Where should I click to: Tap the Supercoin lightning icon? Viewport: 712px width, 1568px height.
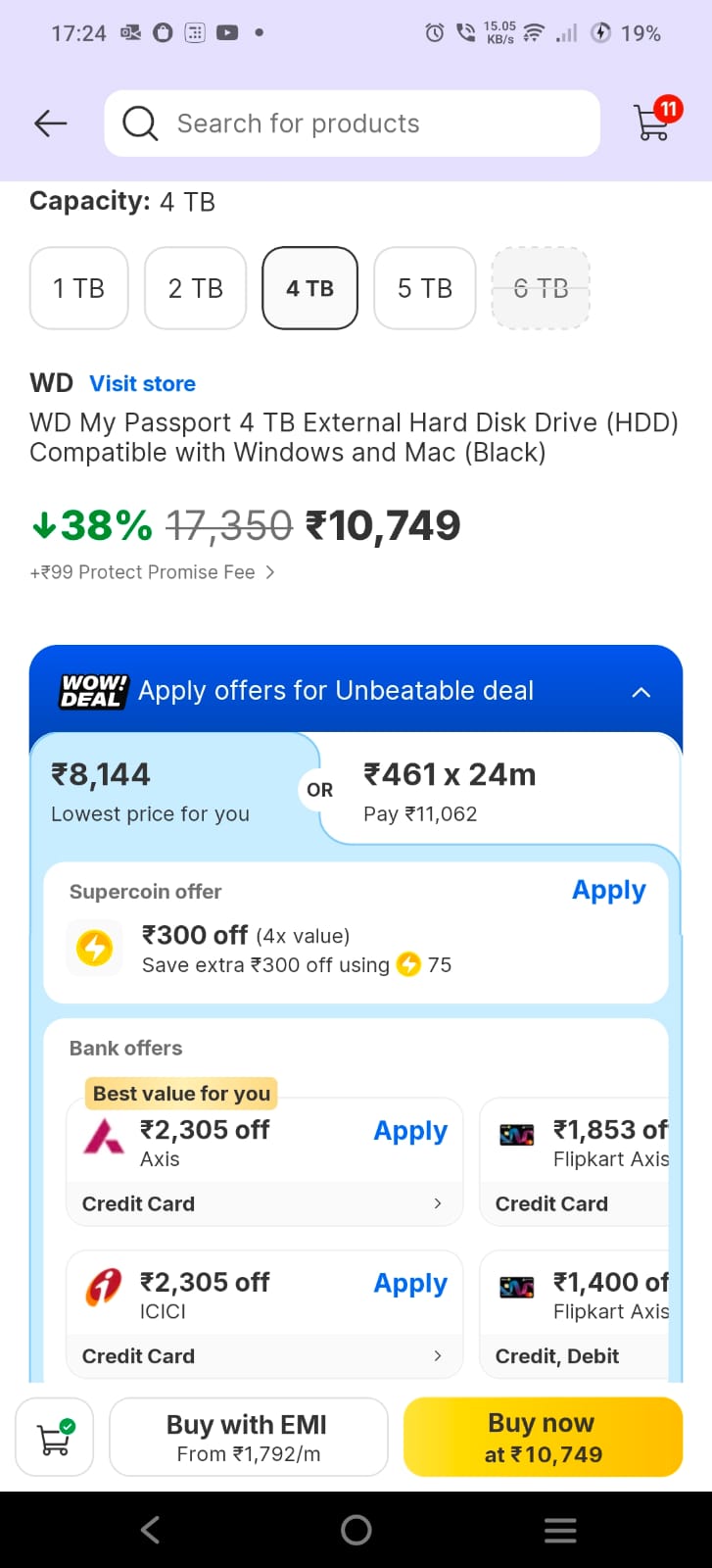[95, 948]
